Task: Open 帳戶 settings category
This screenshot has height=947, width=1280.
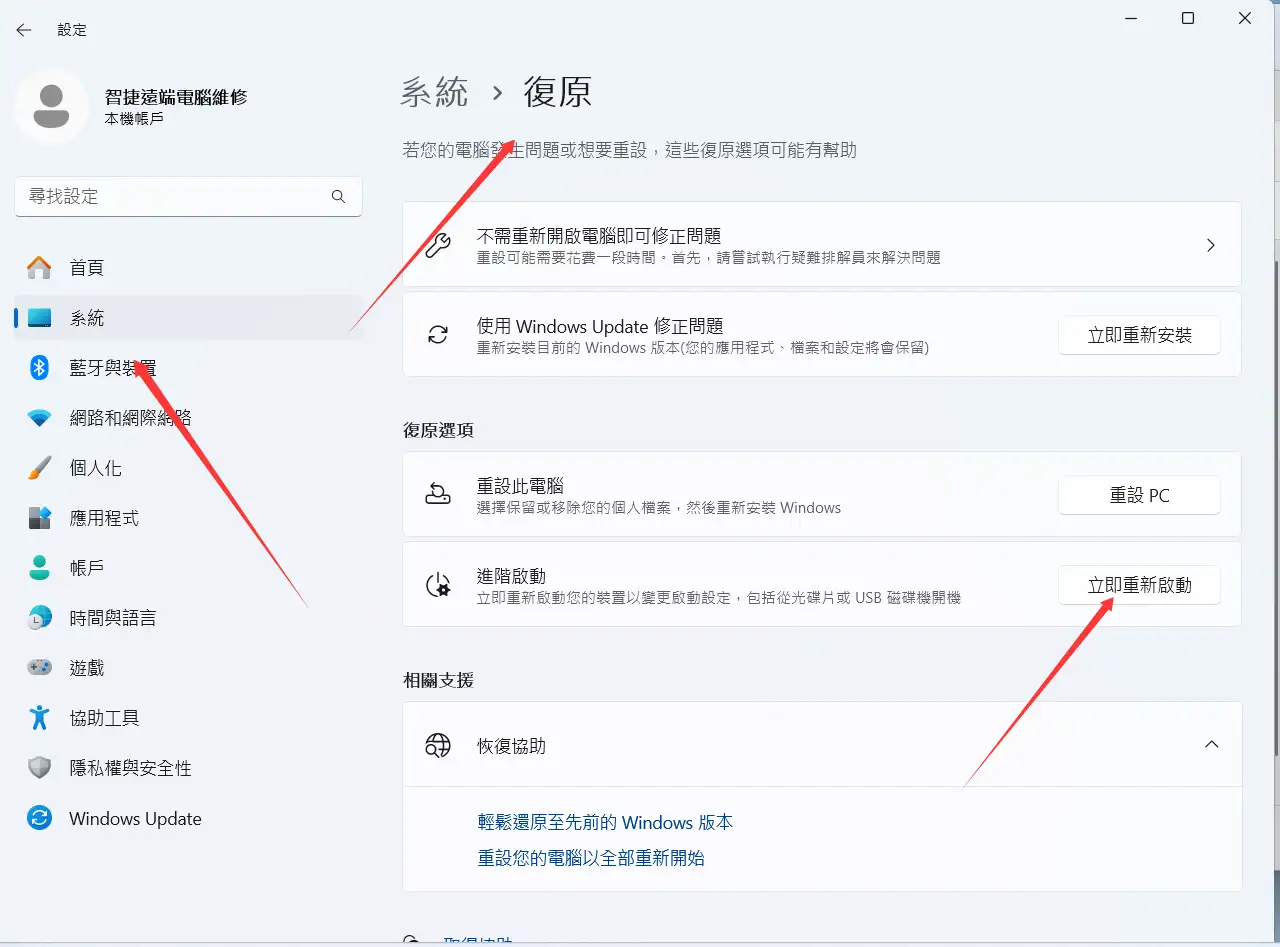Action: [188, 568]
